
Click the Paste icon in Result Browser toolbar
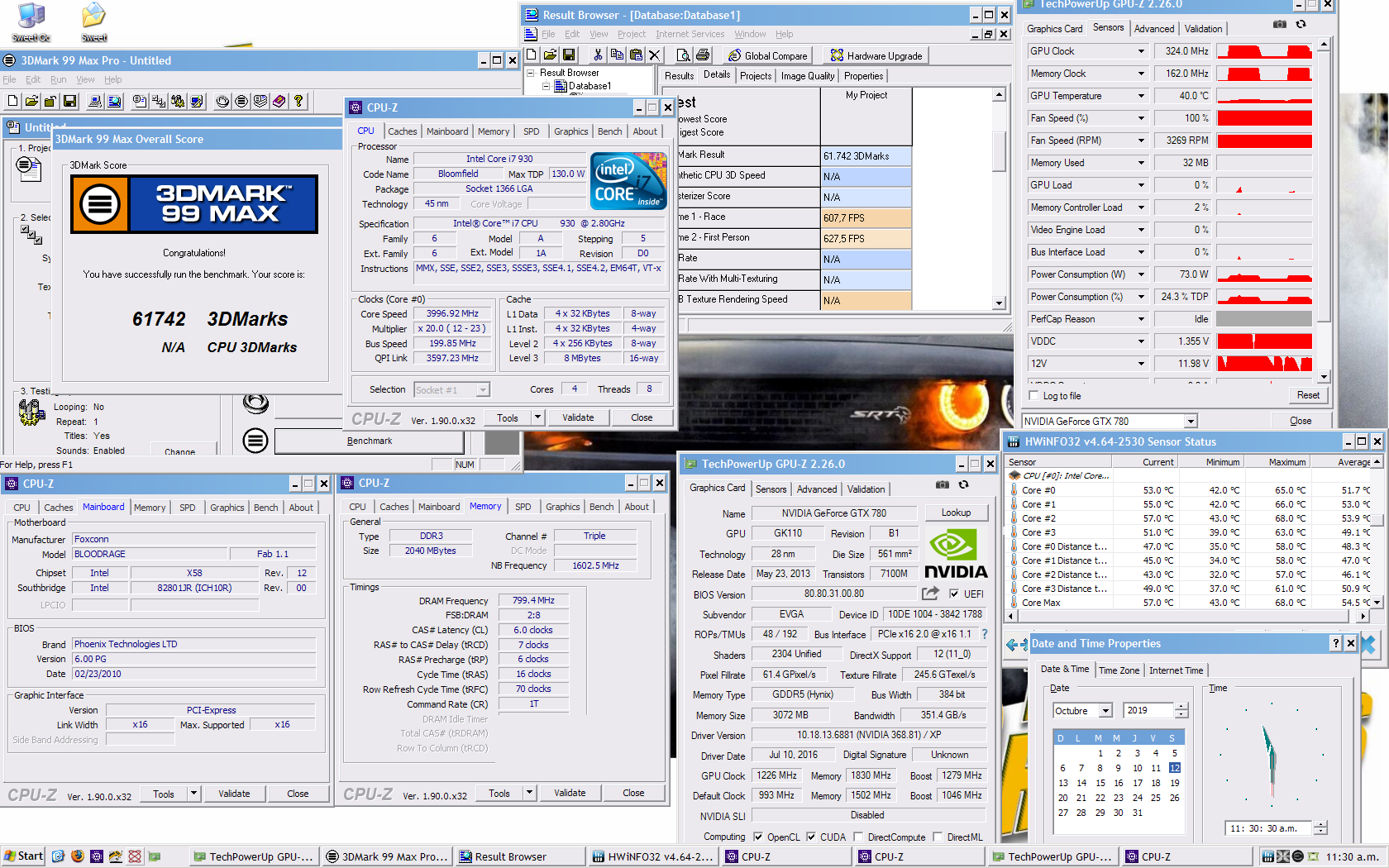tap(636, 55)
